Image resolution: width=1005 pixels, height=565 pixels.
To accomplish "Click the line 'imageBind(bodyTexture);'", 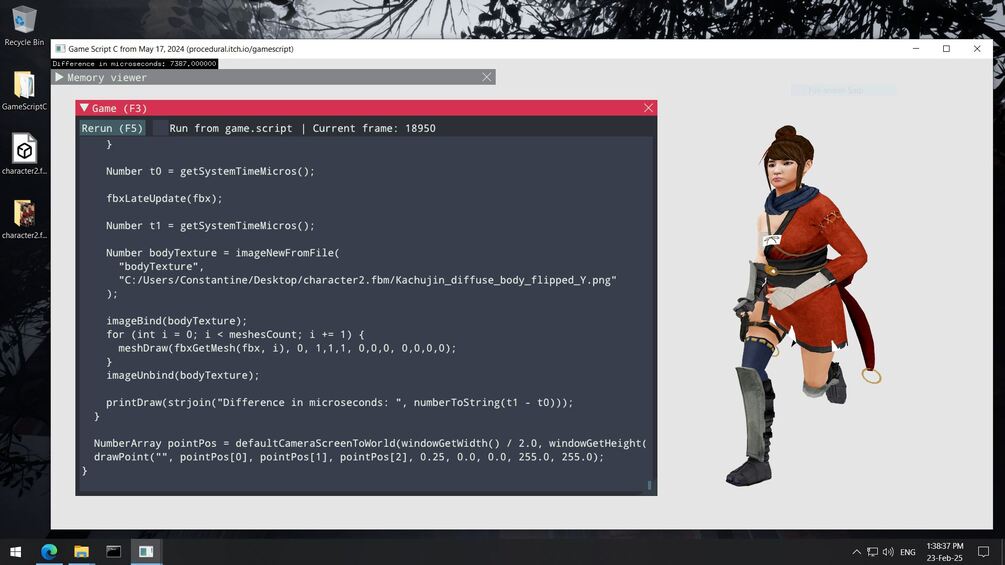I will click(176, 321).
